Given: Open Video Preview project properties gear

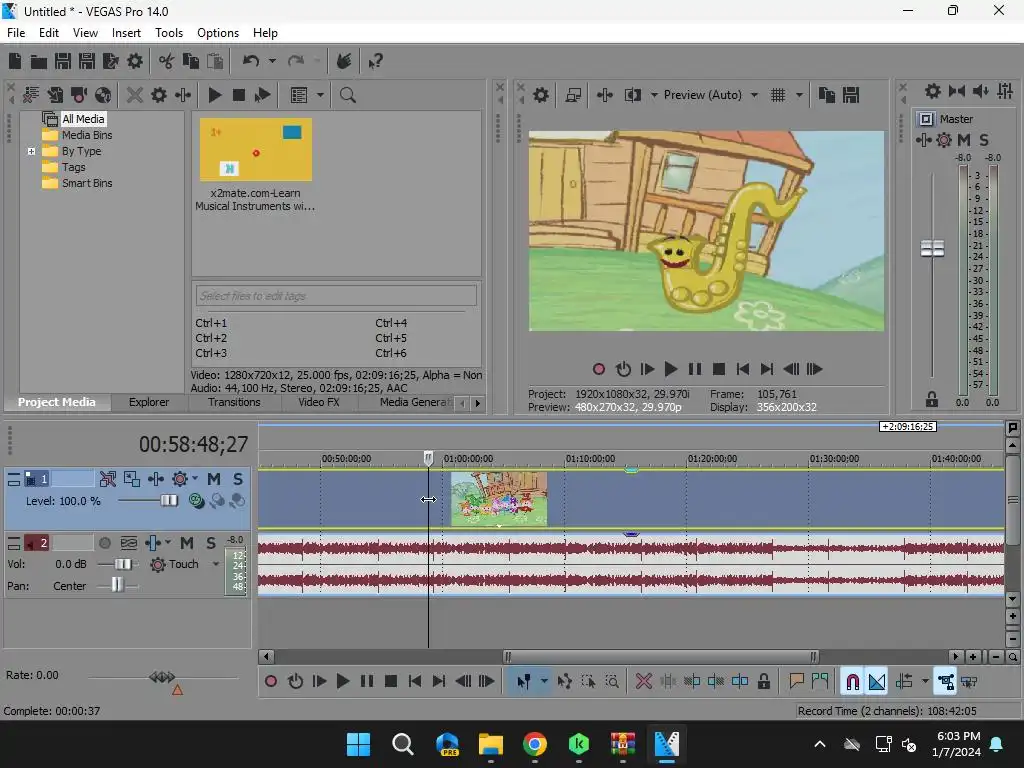Looking at the screenshot, I should pyautogui.click(x=541, y=95).
